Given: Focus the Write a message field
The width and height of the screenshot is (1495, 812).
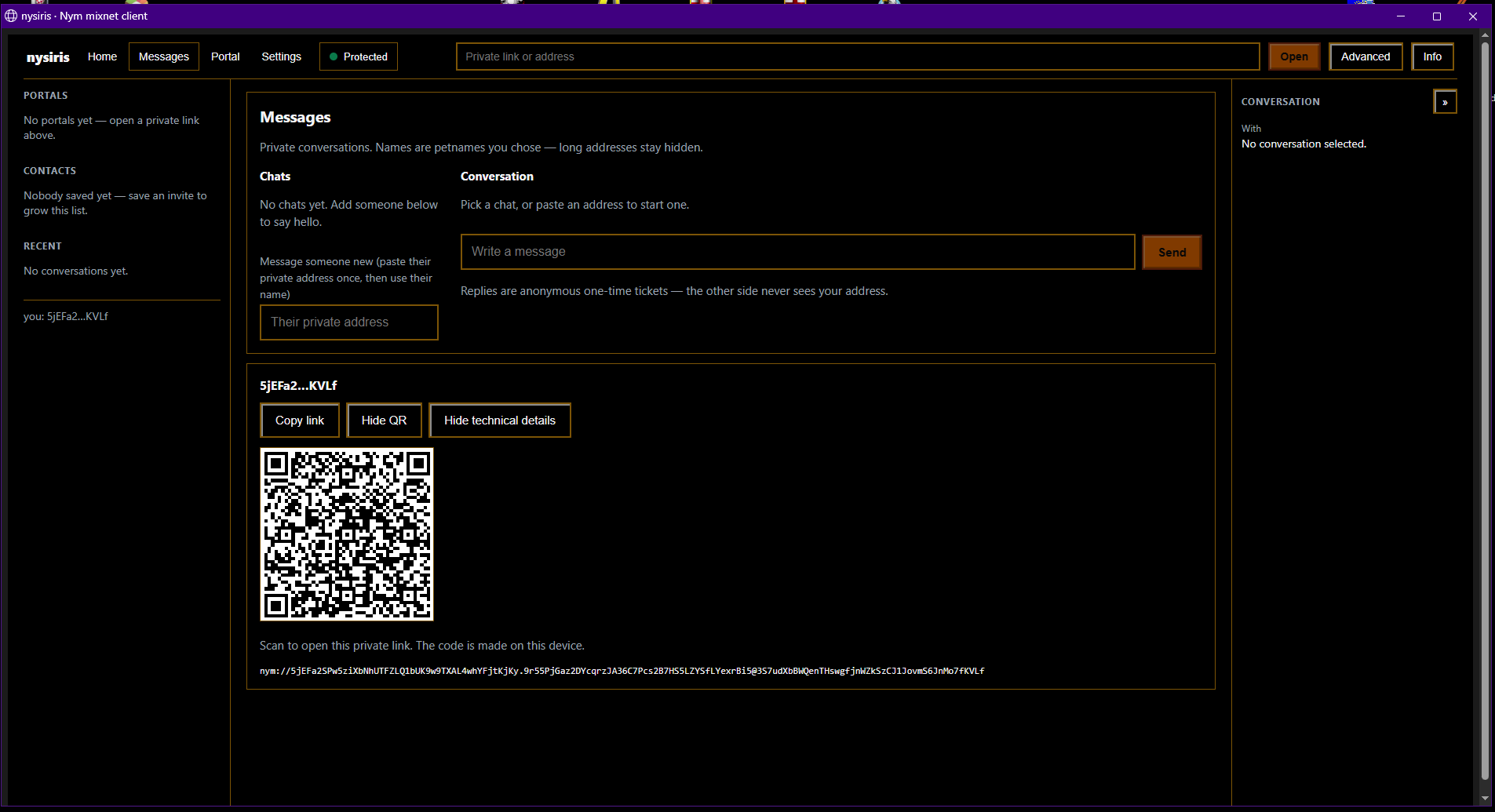Looking at the screenshot, I should tap(798, 252).
